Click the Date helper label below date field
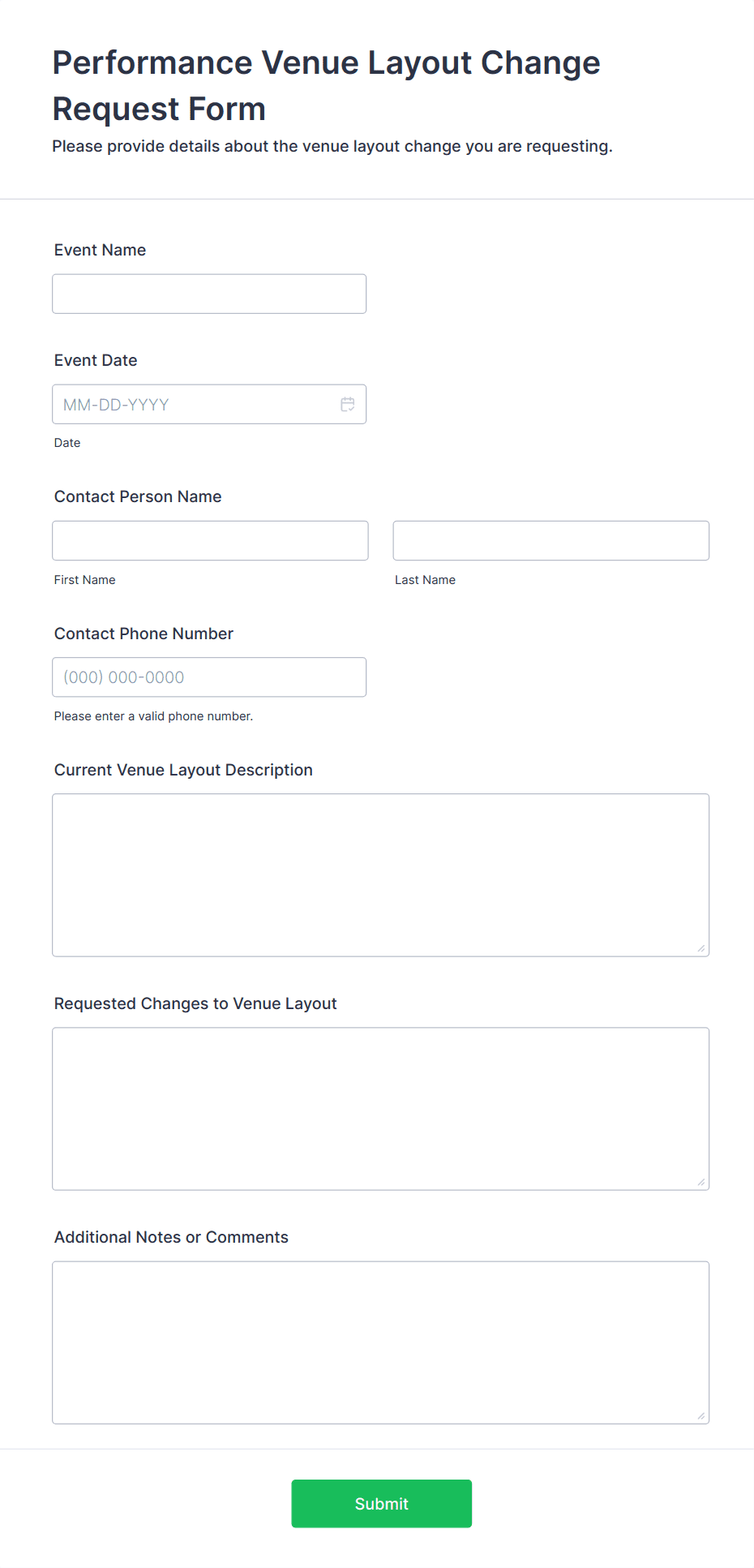Viewport: 754px width, 1568px height. [x=66, y=442]
